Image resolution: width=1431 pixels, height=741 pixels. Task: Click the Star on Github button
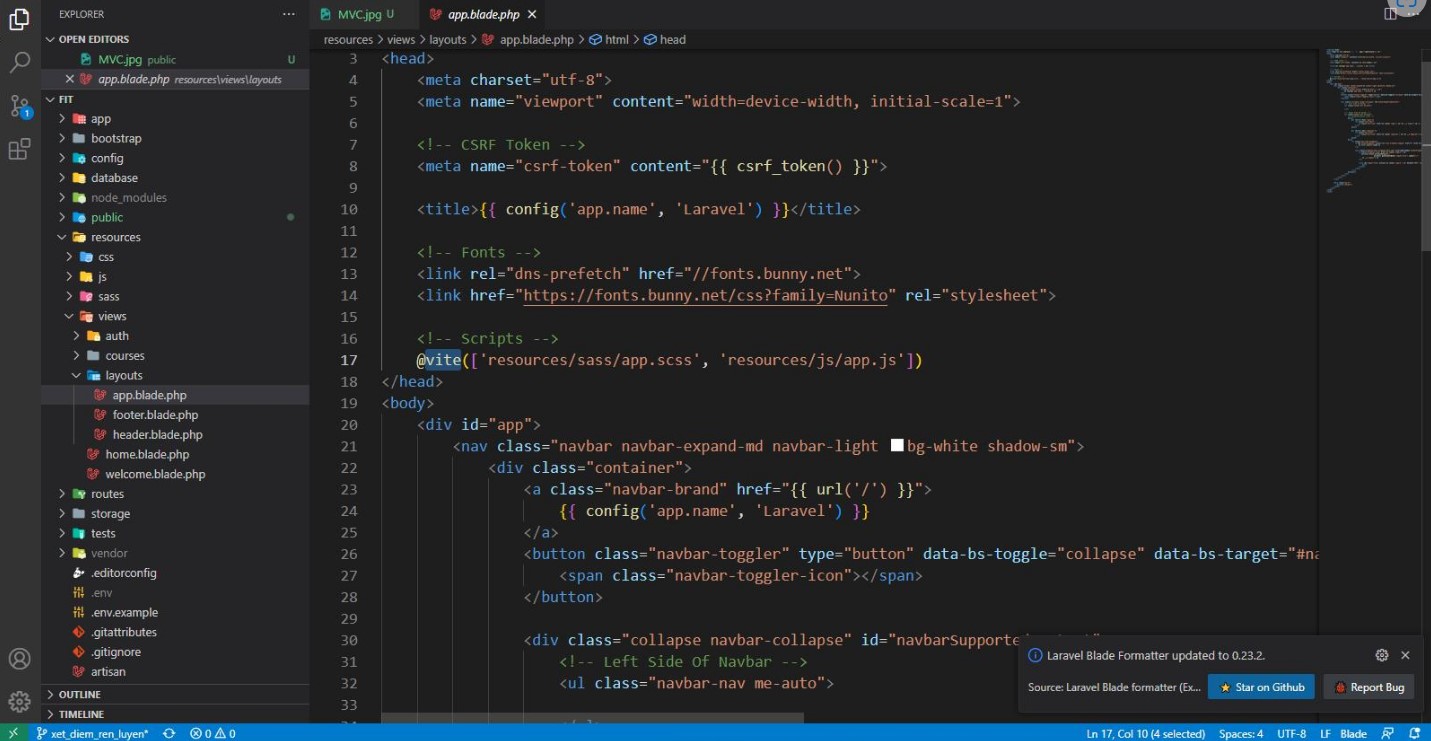[x=1260, y=687]
